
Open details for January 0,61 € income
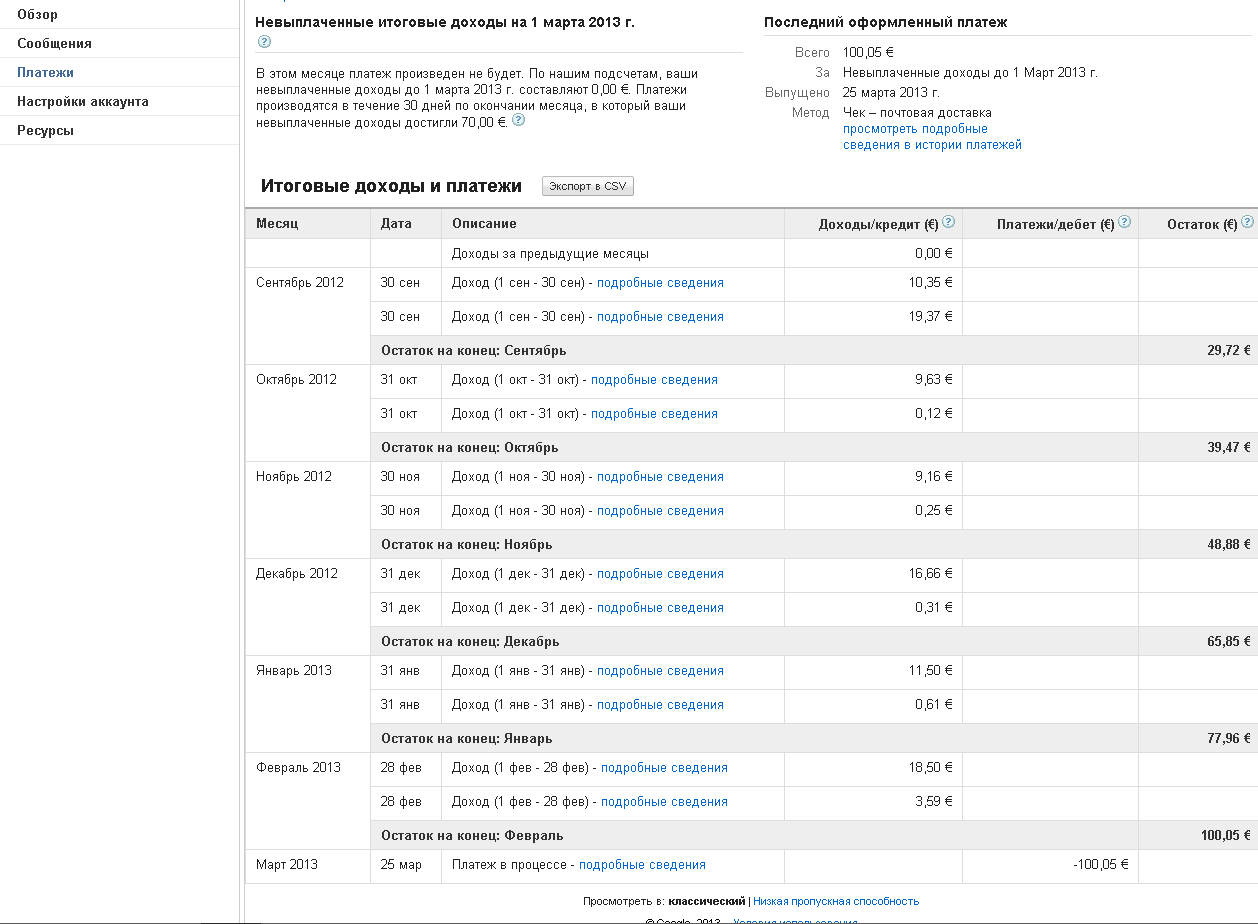coord(660,705)
